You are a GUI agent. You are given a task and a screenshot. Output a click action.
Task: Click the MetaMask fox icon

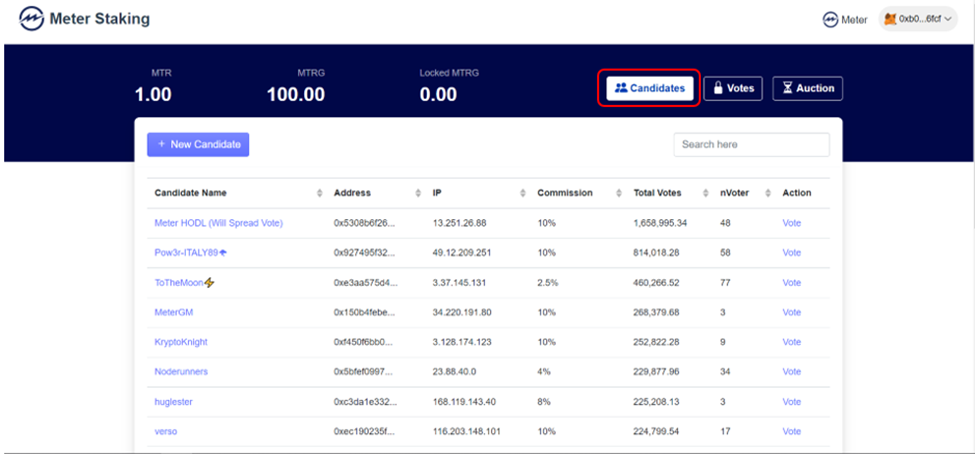coord(890,19)
